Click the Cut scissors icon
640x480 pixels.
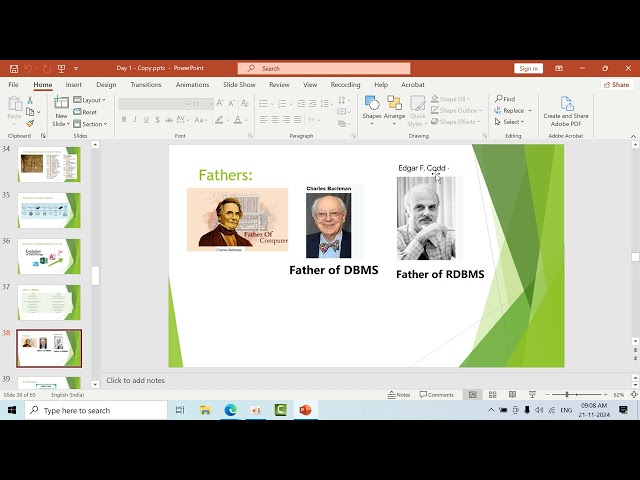pos(30,100)
